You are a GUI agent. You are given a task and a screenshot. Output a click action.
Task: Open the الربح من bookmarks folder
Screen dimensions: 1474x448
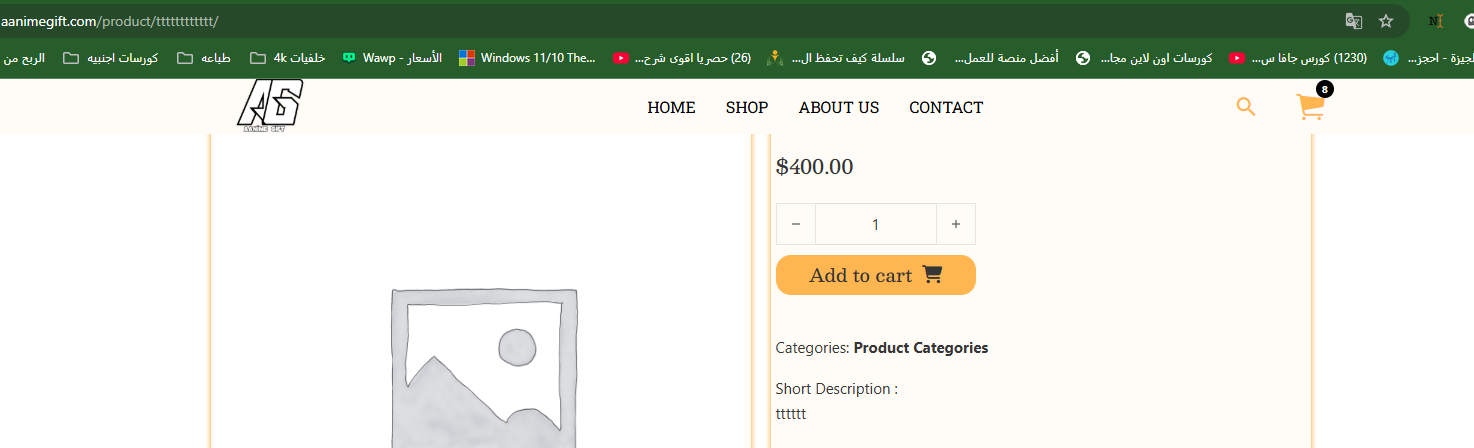coord(22,58)
